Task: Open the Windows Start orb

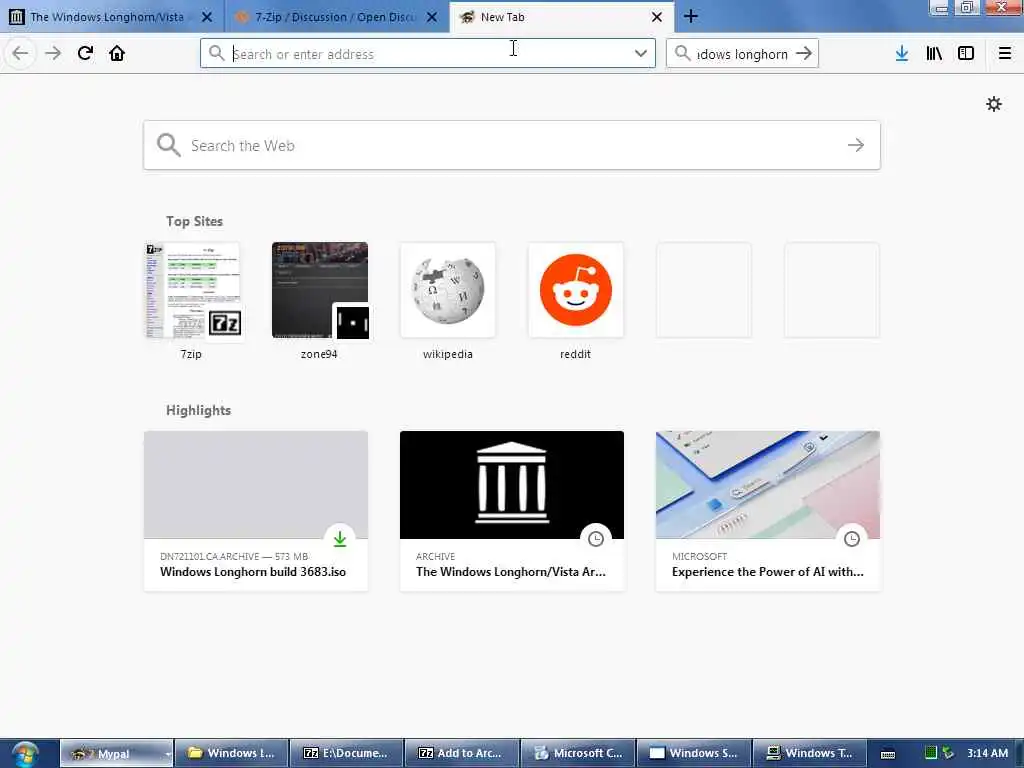Action: point(25,754)
